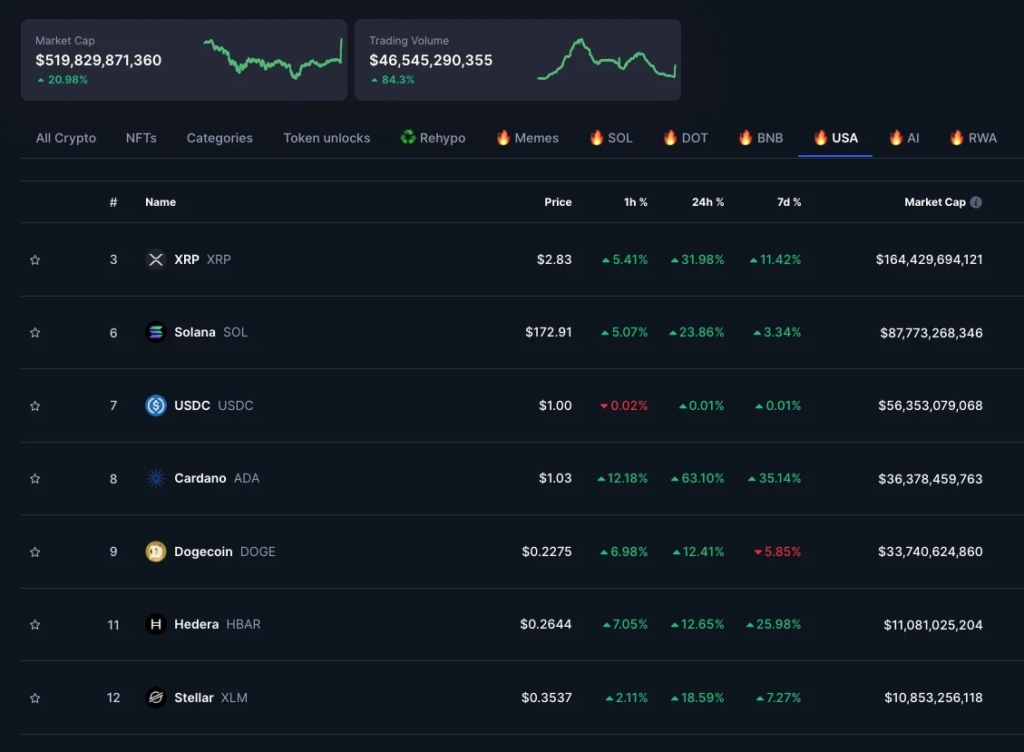
Task: Open the Memes category tab
Action: pos(527,138)
